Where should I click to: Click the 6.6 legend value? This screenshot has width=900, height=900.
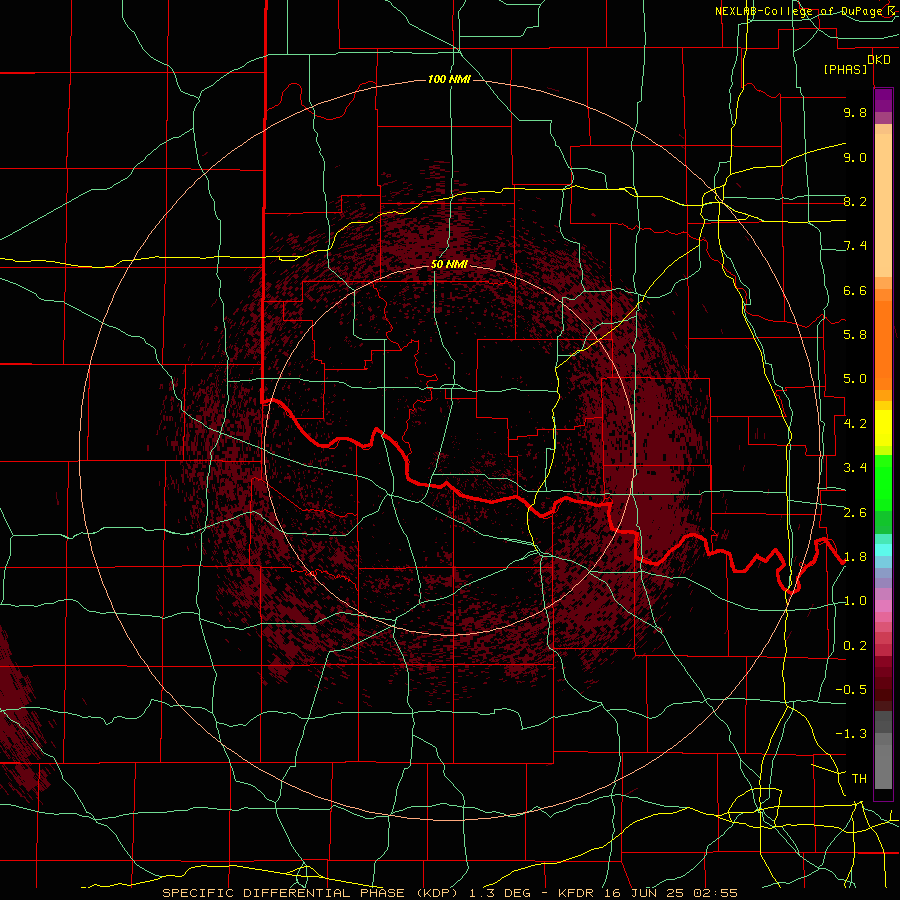point(855,290)
